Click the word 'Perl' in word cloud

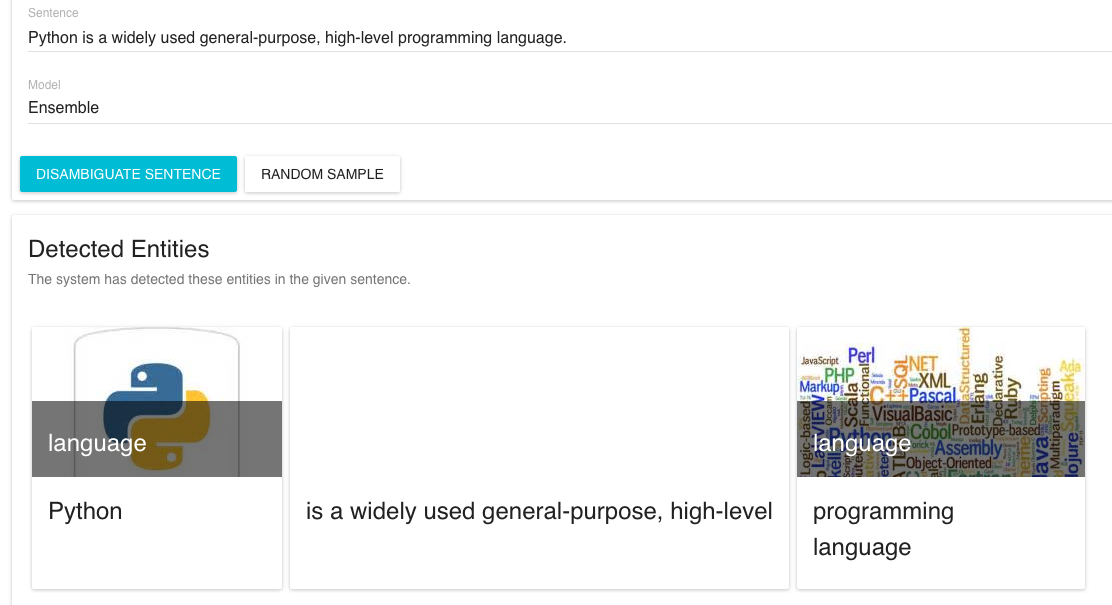[861, 356]
